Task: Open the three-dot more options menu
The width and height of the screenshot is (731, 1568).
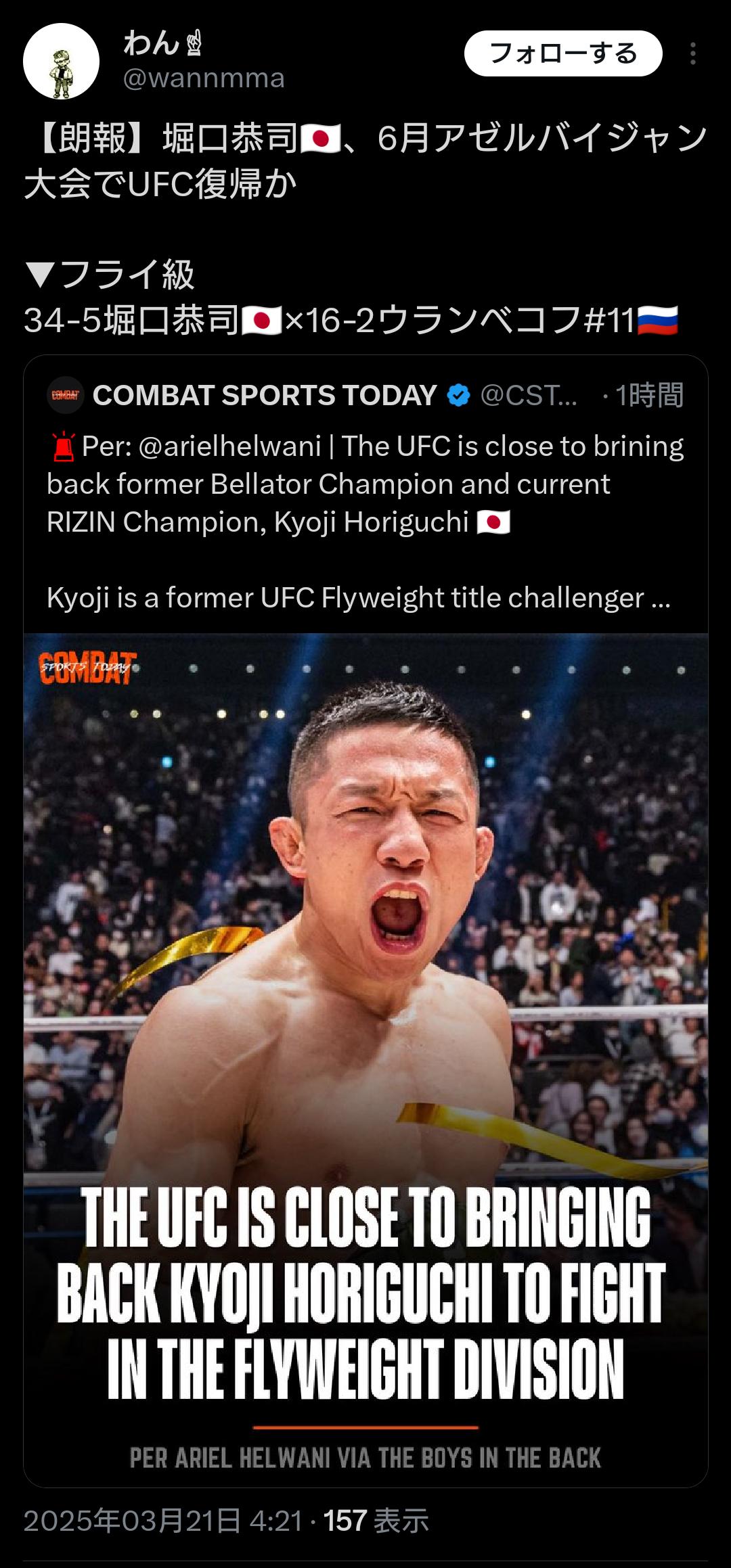Action: (692, 53)
